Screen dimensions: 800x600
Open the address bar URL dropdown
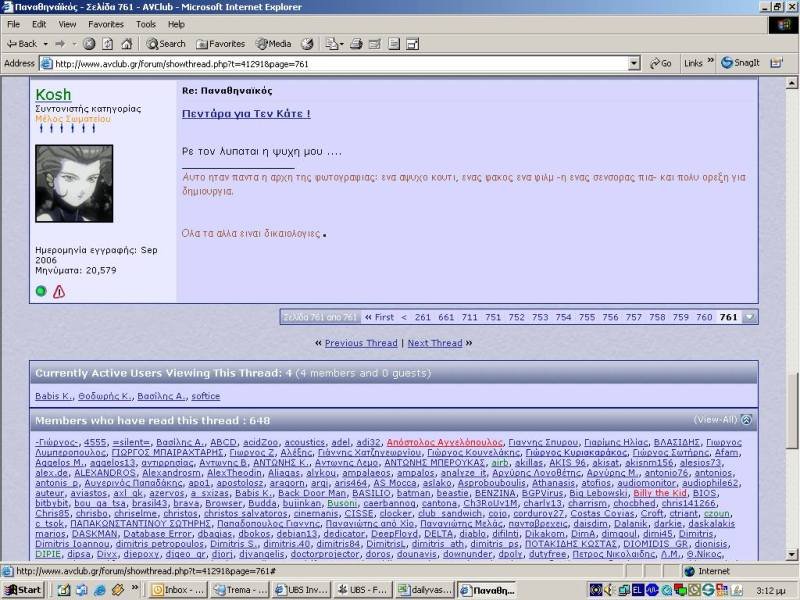tap(634, 63)
